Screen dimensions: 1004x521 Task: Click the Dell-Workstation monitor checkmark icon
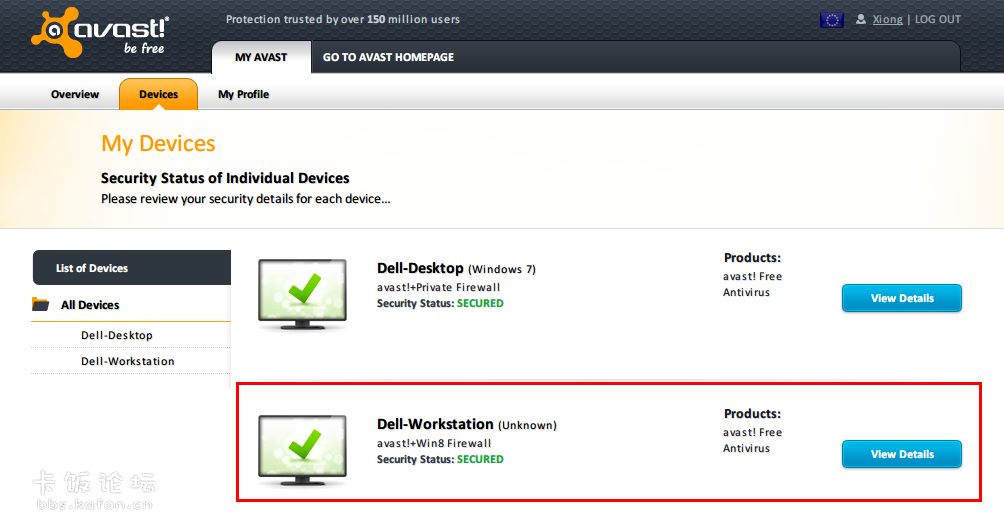[302, 448]
